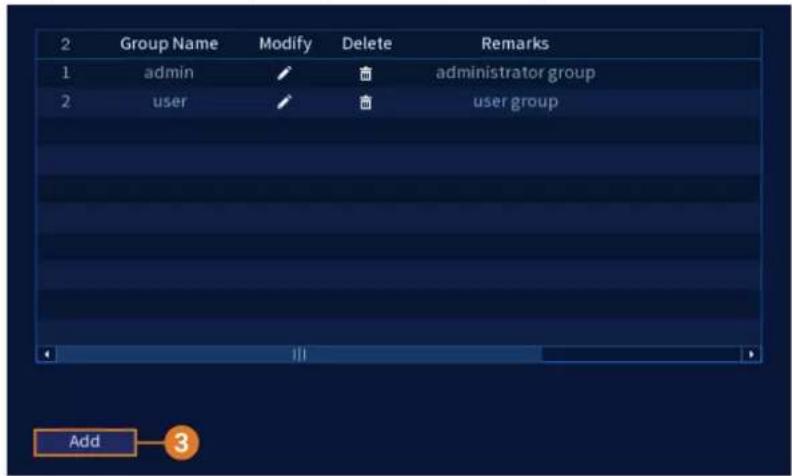The height and width of the screenshot is (476, 792).
Task: Click the trash icon for the admin group
Action: coord(365,74)
